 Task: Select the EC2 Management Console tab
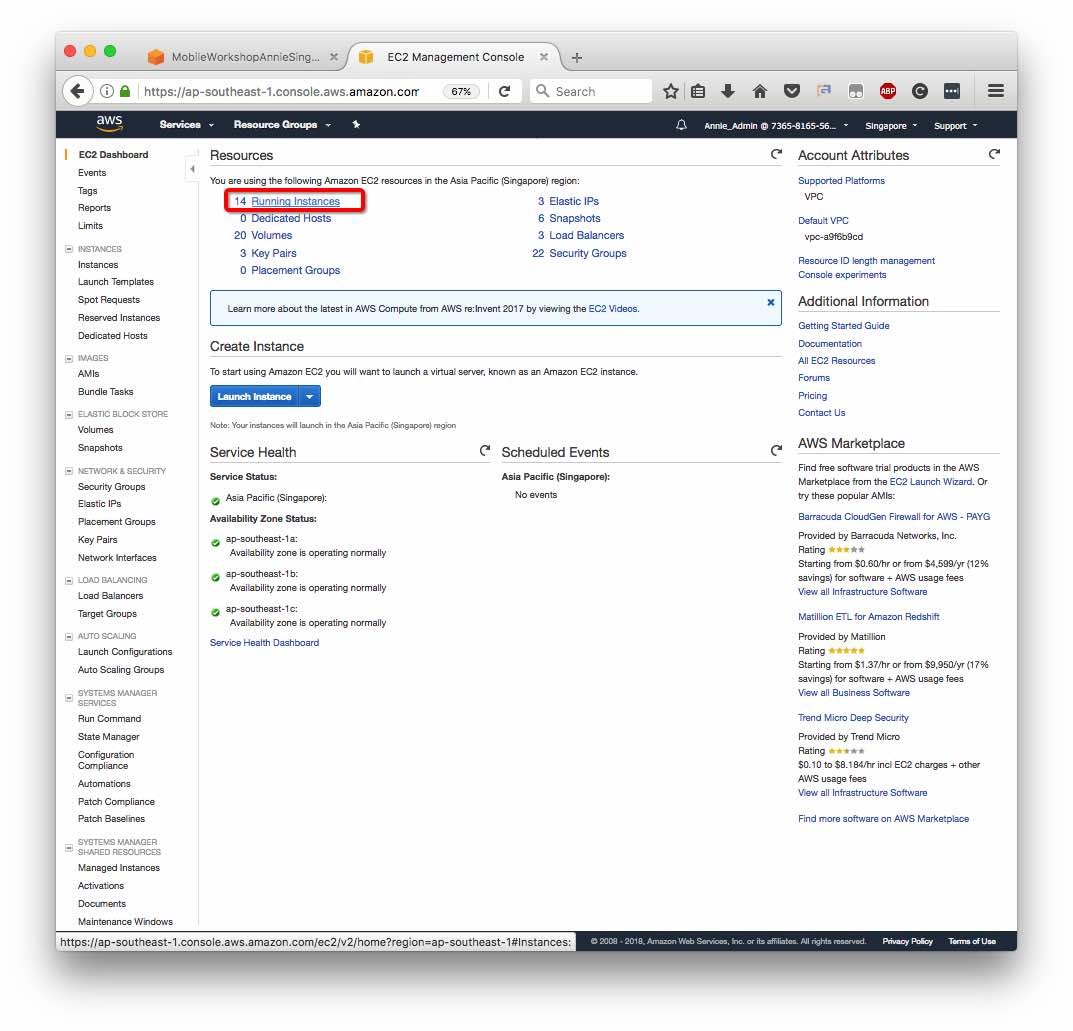(454, 57)
